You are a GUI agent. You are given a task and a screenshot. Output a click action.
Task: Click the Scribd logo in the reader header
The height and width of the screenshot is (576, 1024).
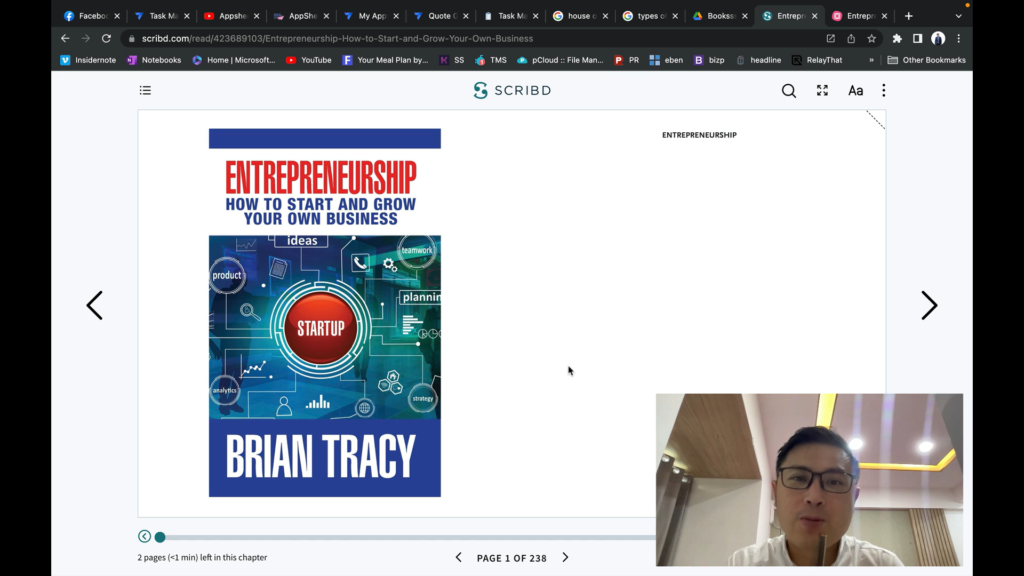513,90
